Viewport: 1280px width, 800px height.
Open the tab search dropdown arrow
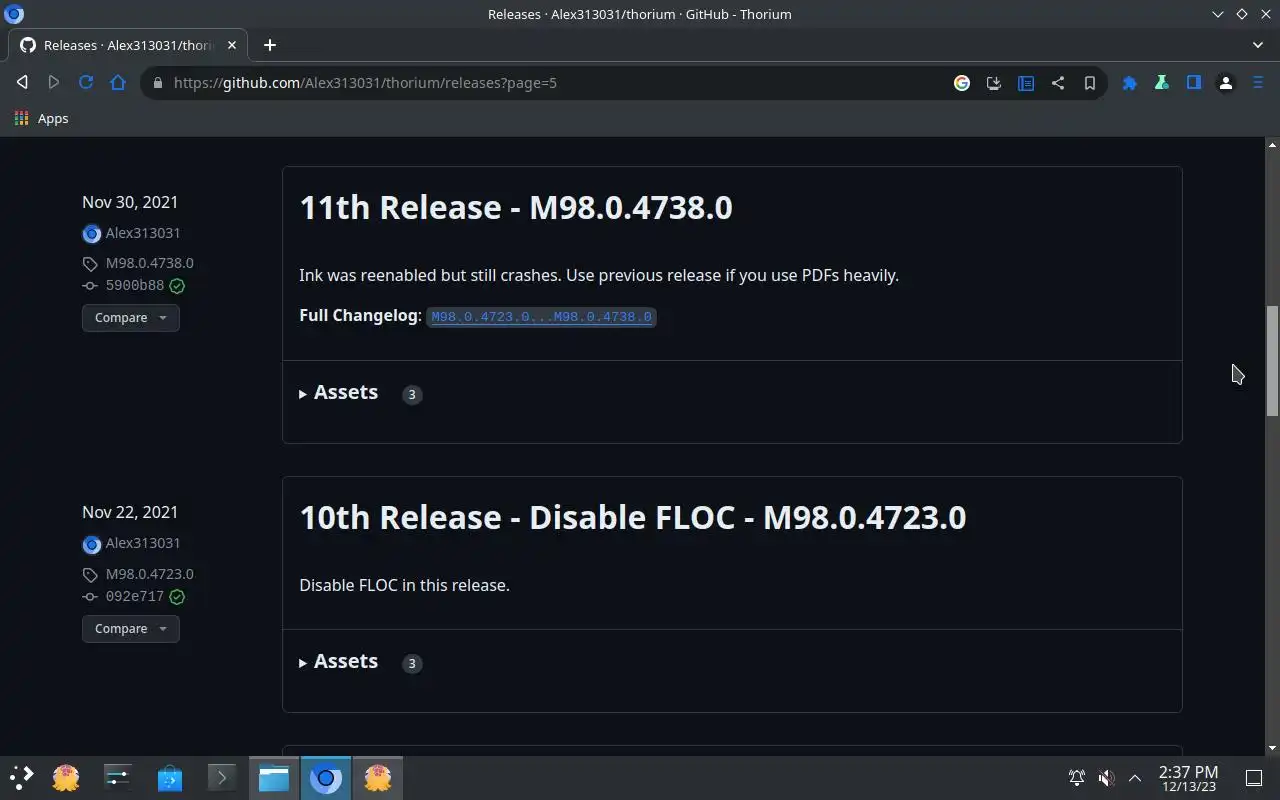point(1258,45)
